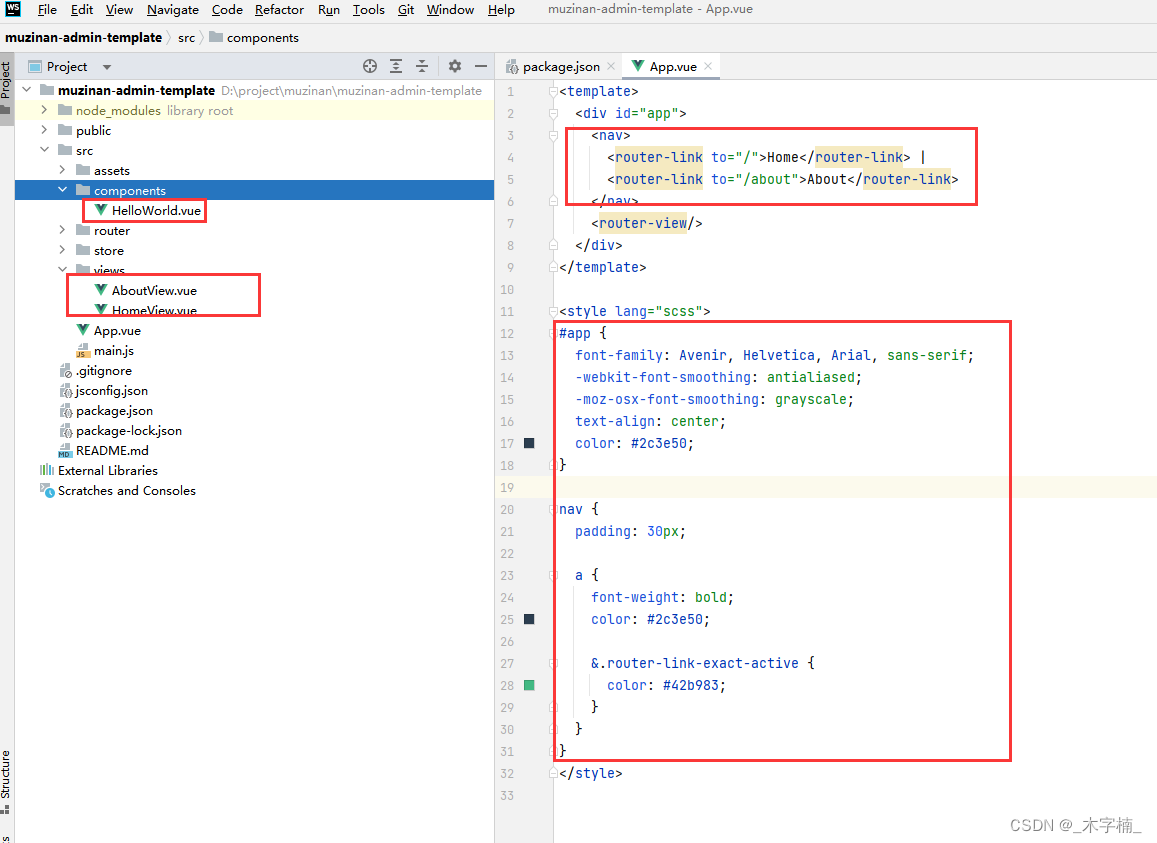The image size is (1157, 843).
Task: Fold the style block on line 11
Action: 553,312
